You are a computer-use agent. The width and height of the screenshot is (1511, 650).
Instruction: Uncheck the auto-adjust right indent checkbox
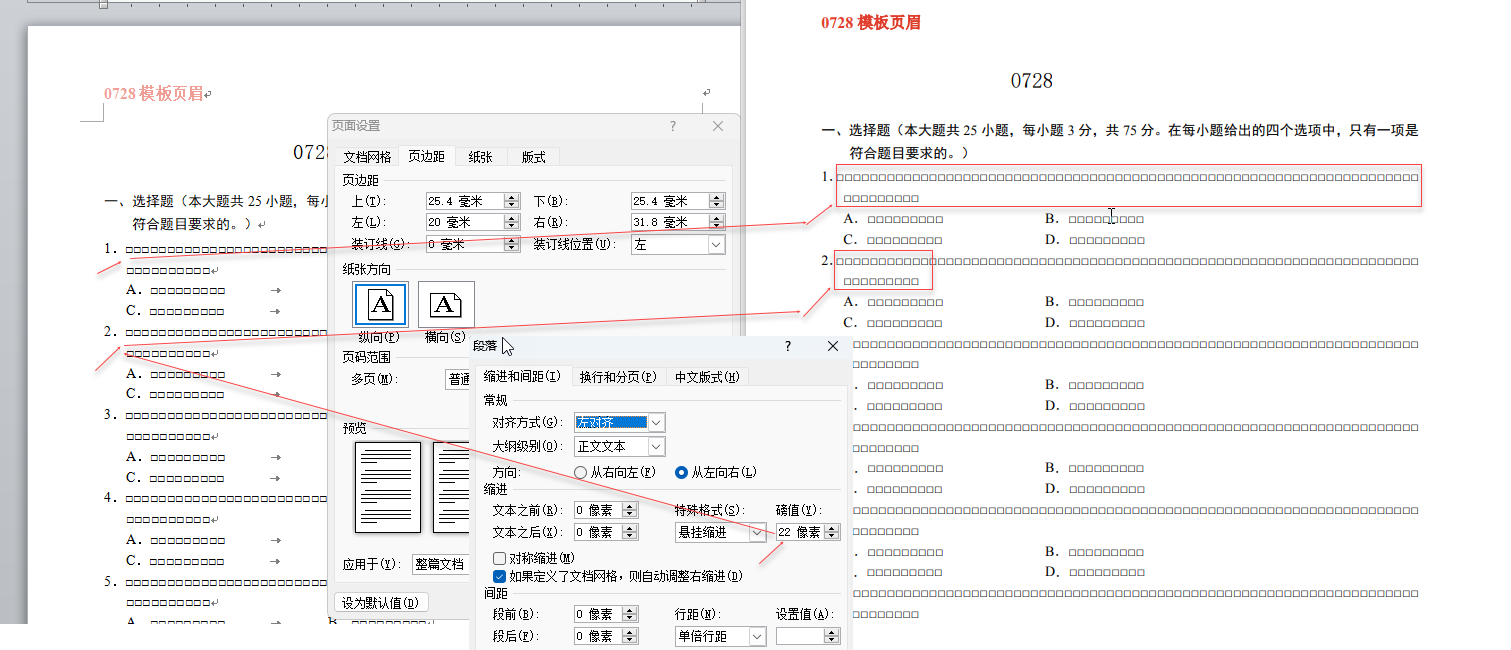coord(500,576)
